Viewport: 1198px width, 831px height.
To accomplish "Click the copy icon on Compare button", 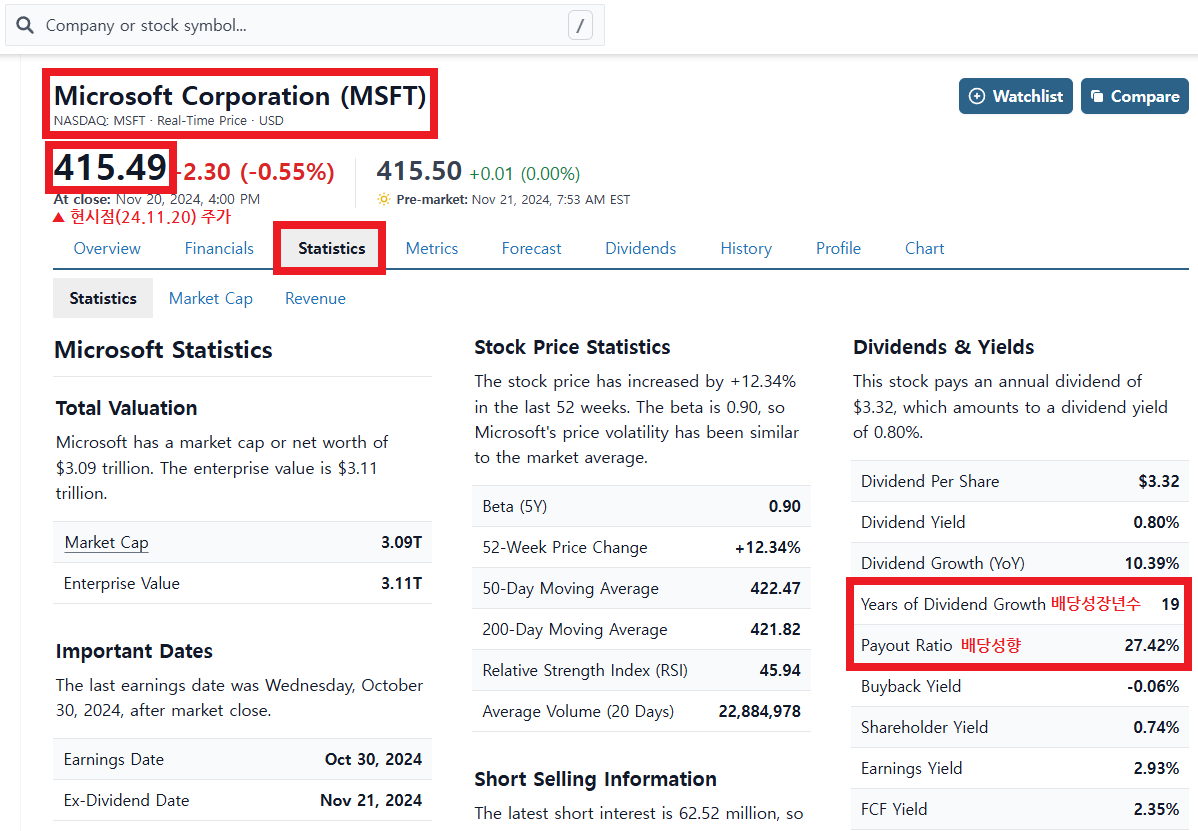I will [1096, 96].
